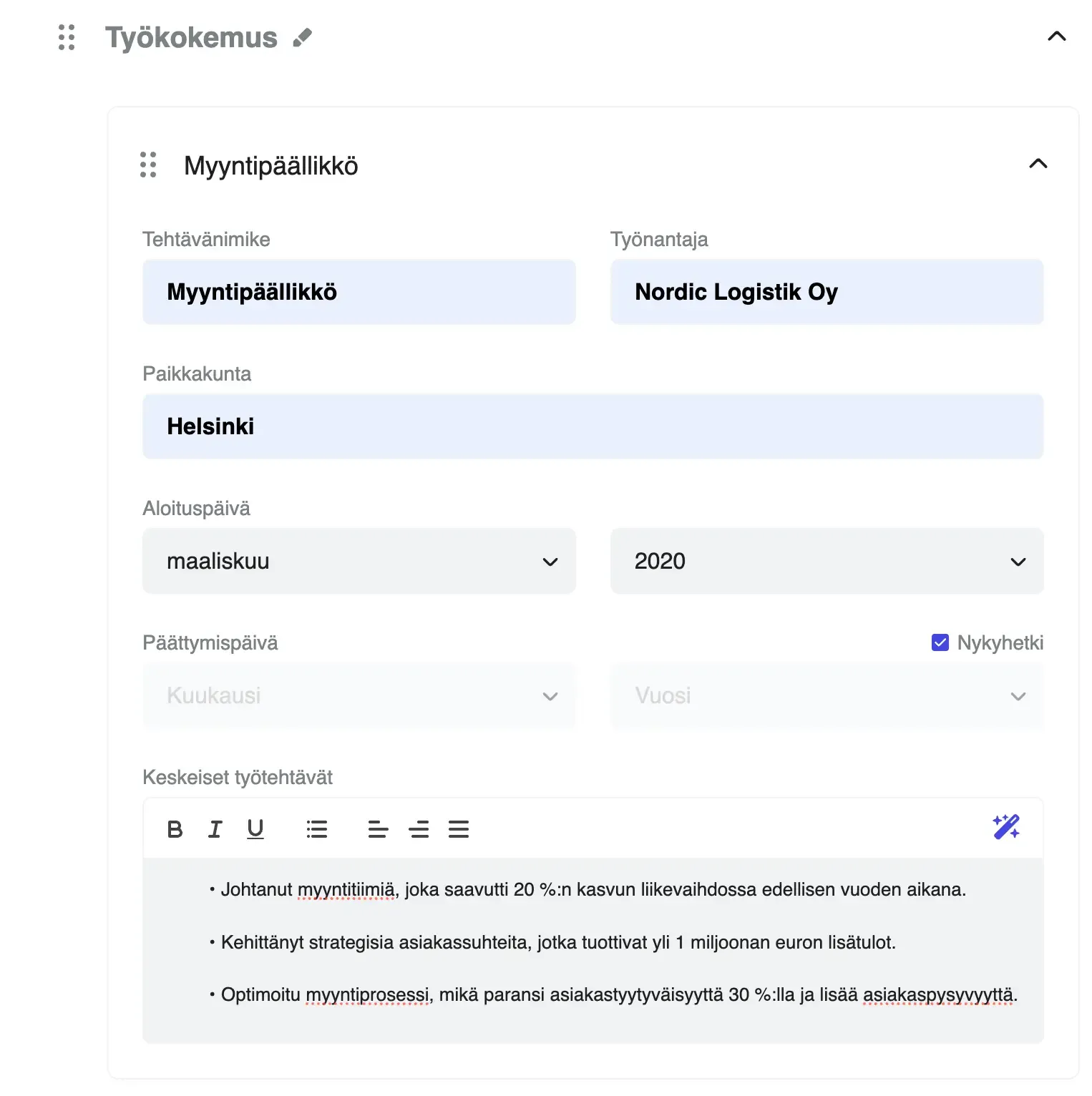The height and width of the screenshot is (1096, 1092).
Task: Grab the Myyntipäällikkö drag handle
Action: pos(147,165)
